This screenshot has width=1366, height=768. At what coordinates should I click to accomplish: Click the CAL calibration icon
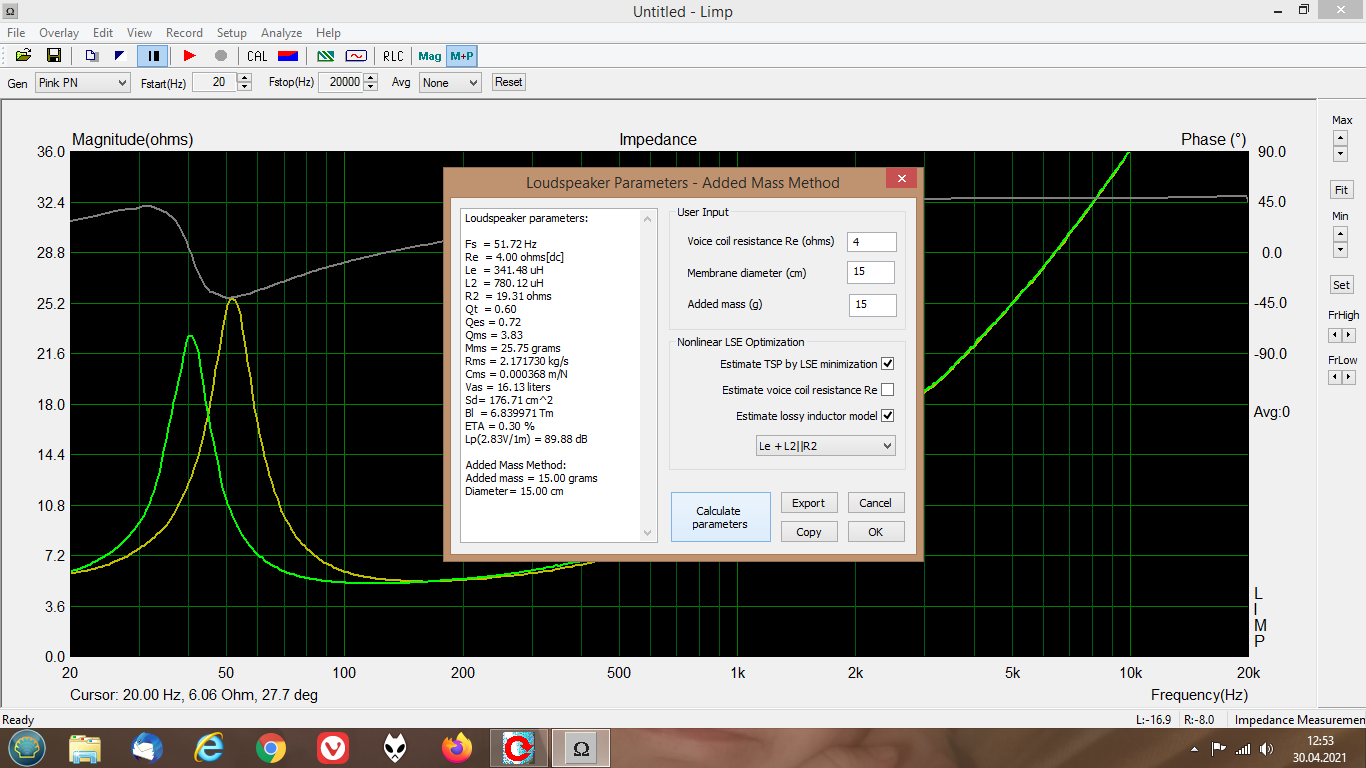pos(257,56)
